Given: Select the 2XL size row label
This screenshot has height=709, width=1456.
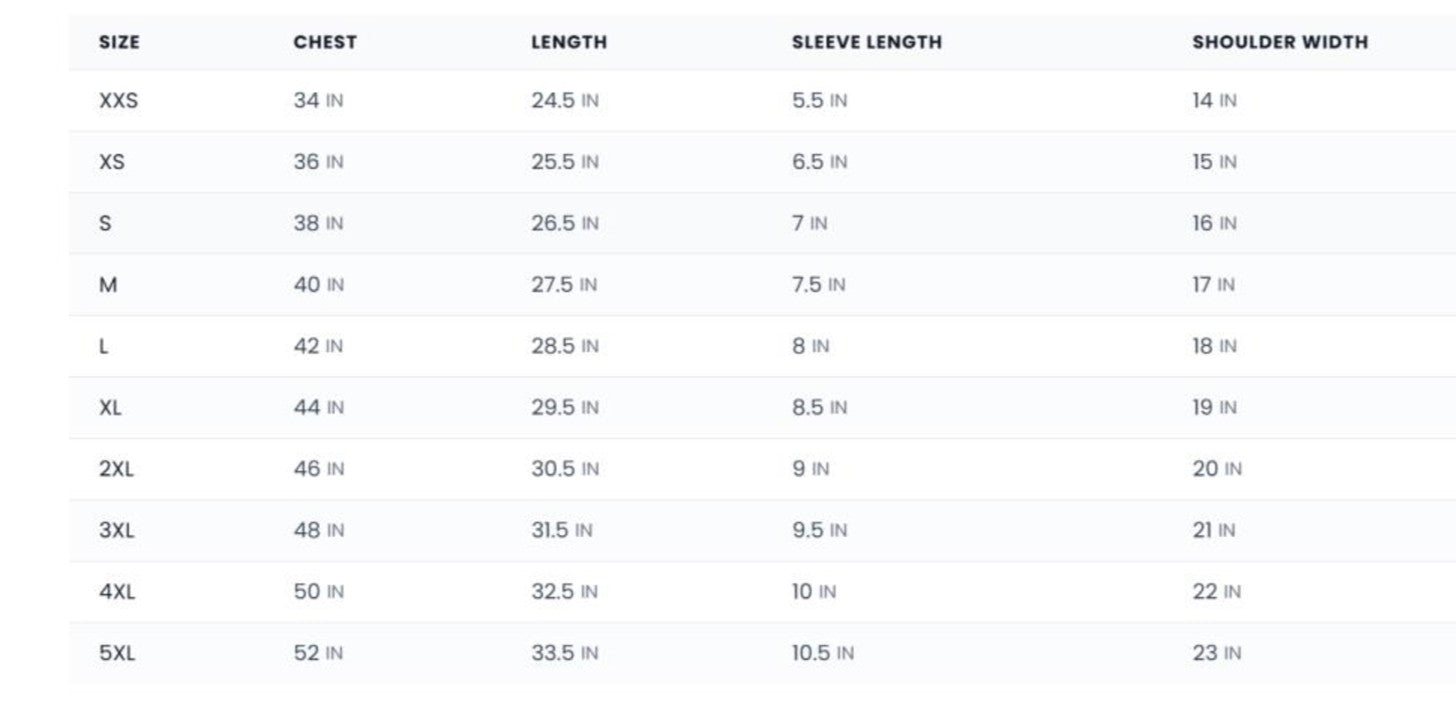Looking at the screenshot, I should [116, 469].
